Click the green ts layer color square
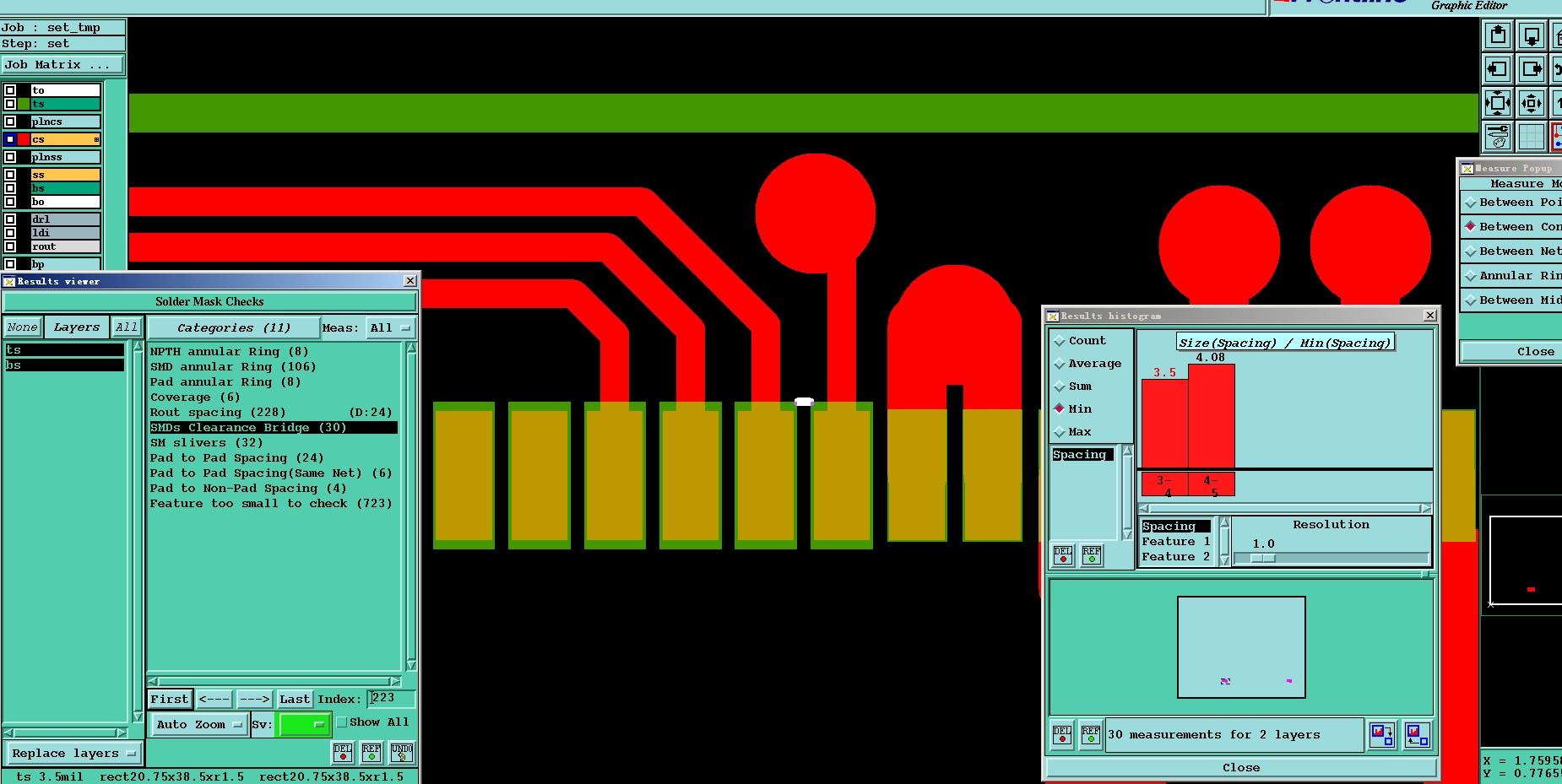Viewport: 1562px width, 784px height. (24, 104)
